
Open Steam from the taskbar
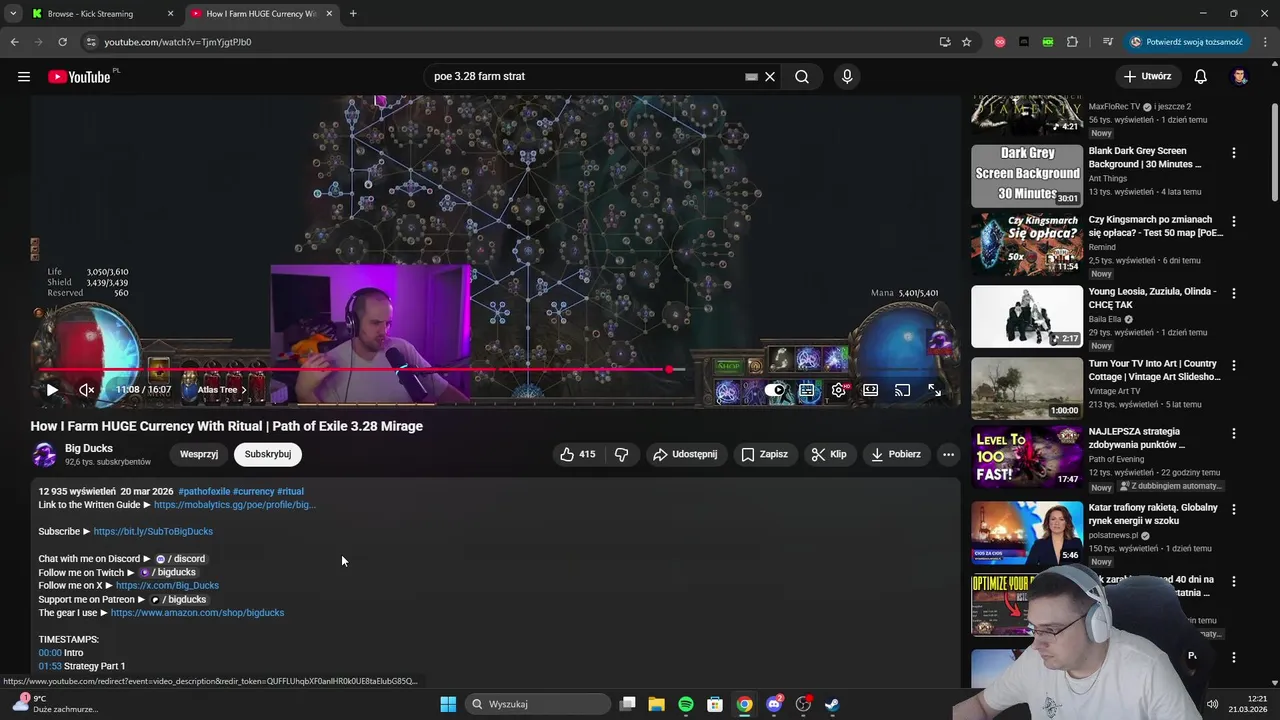tap(832, 704)
